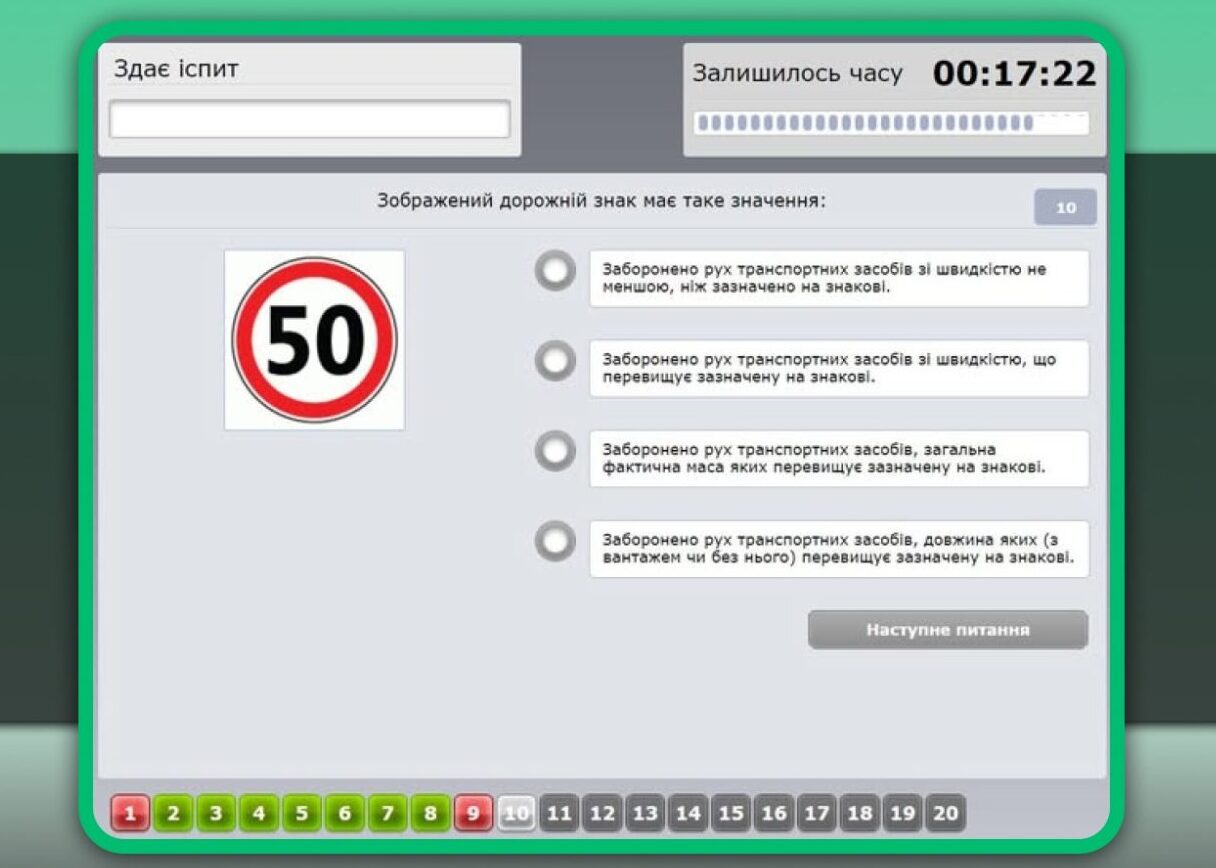Open green question 8 tile
The image size is (1216, 868).
(x=430, y=813)
